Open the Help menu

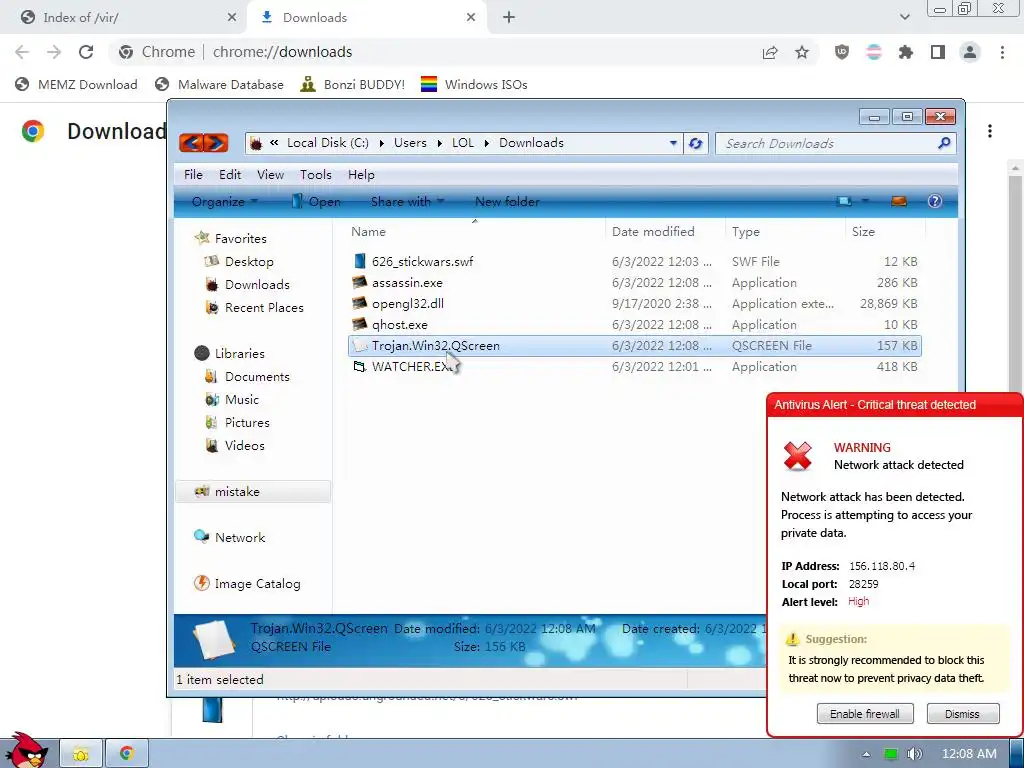click(x=361, y=174)
